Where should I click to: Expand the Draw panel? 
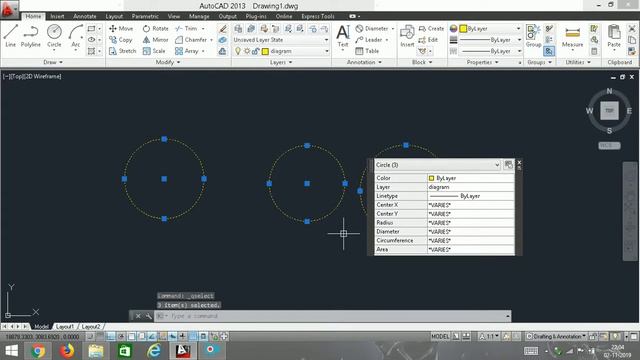point(53,62)
